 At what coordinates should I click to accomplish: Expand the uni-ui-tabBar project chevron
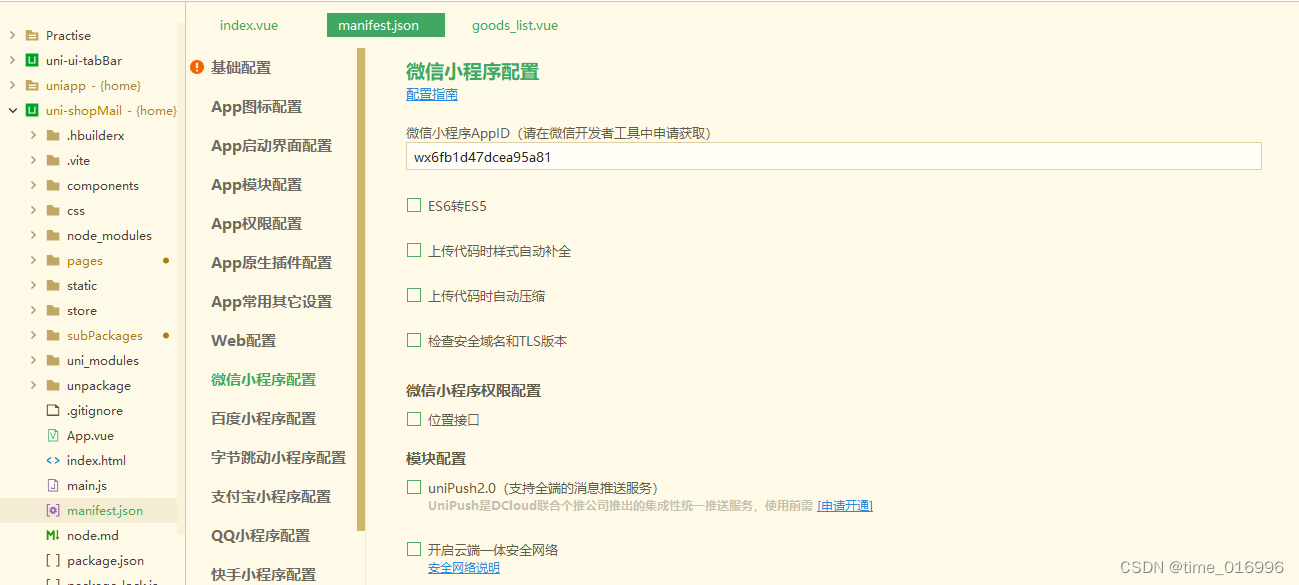(x=12, y=60)
